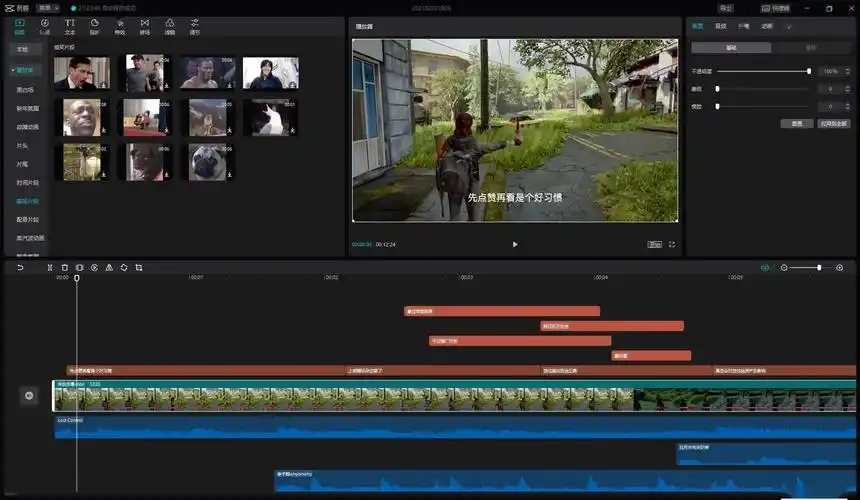This screenshot has height=500, width=860.
Task: Select the pug dog thumbnail
Action: point(208,162)
